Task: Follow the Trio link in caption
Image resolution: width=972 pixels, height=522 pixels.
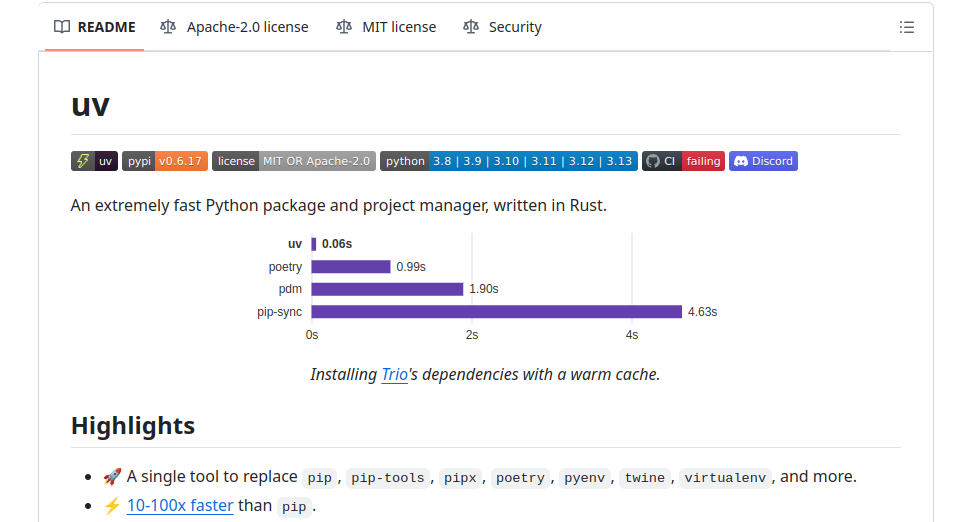Action: 394,374
